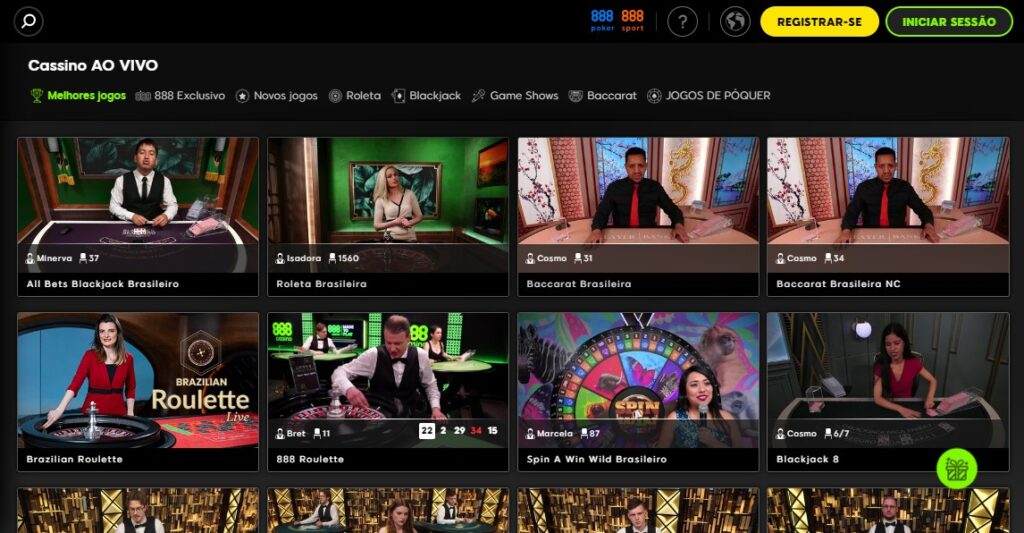Open the Game Shows category tab

515,96
